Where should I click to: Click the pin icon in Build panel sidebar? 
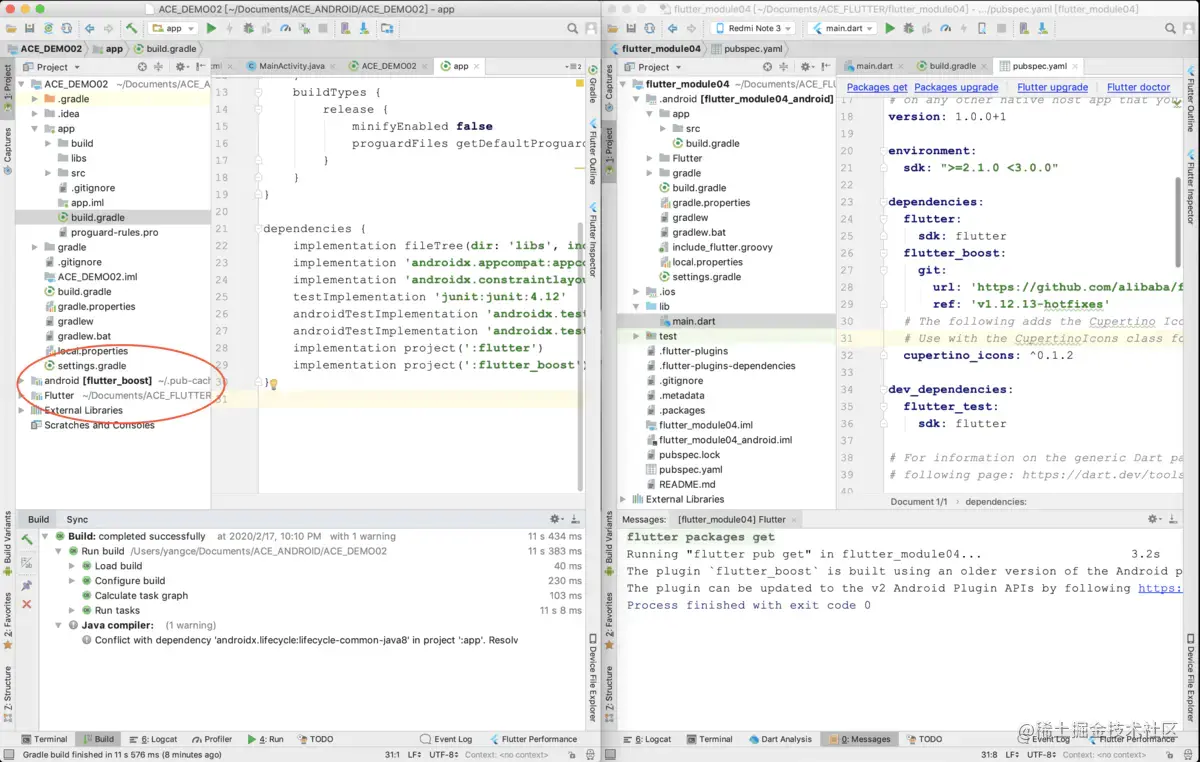pyautogui.click(x=27, y=585)
